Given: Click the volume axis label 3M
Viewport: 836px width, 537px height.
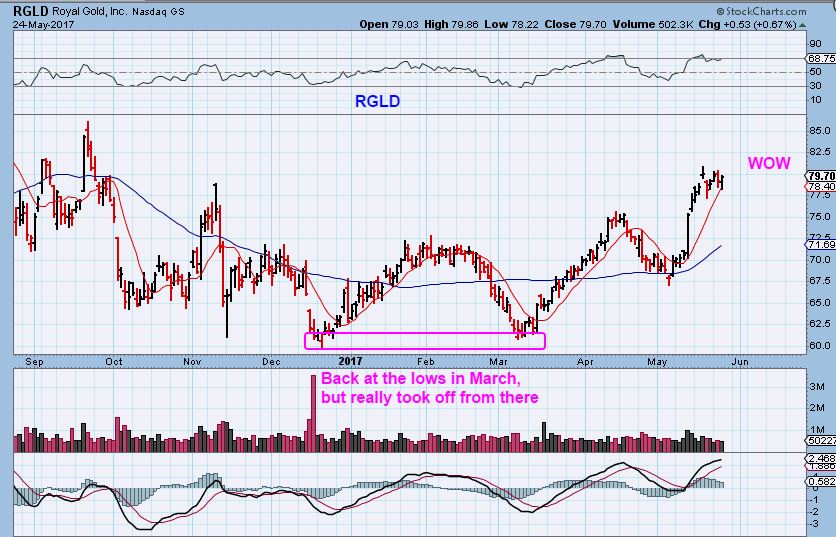Looking at the screenshot, I should [817, 386].
